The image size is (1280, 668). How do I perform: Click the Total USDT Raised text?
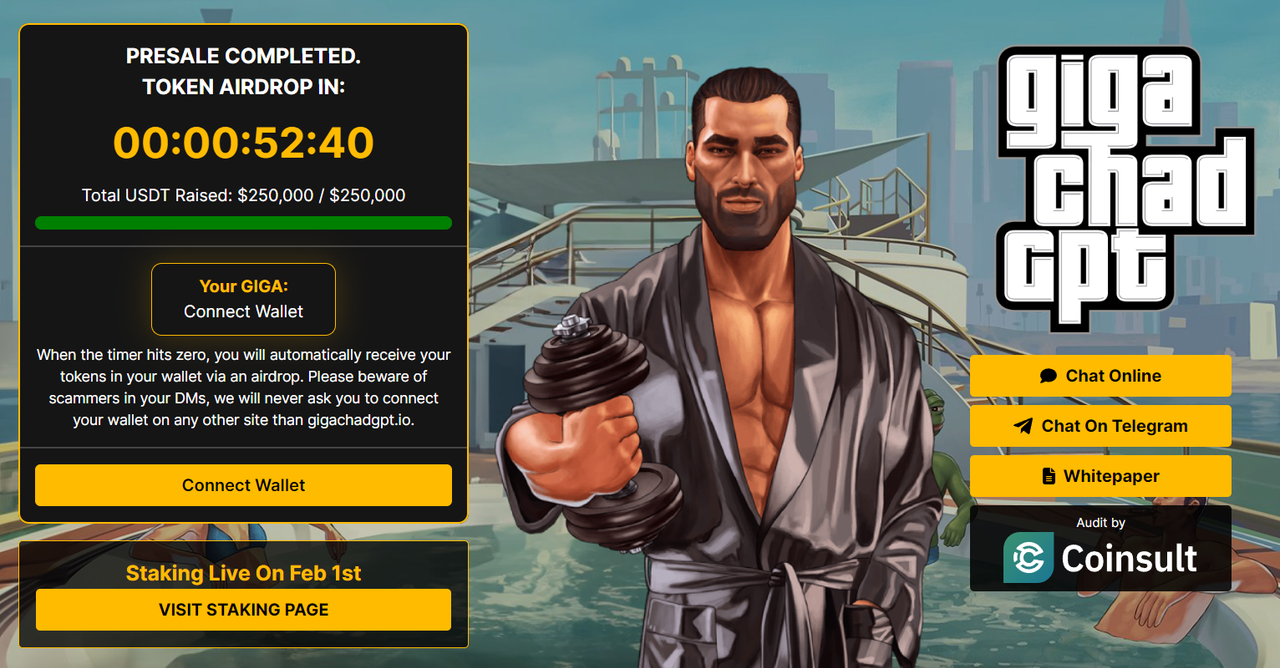point(243,195)
